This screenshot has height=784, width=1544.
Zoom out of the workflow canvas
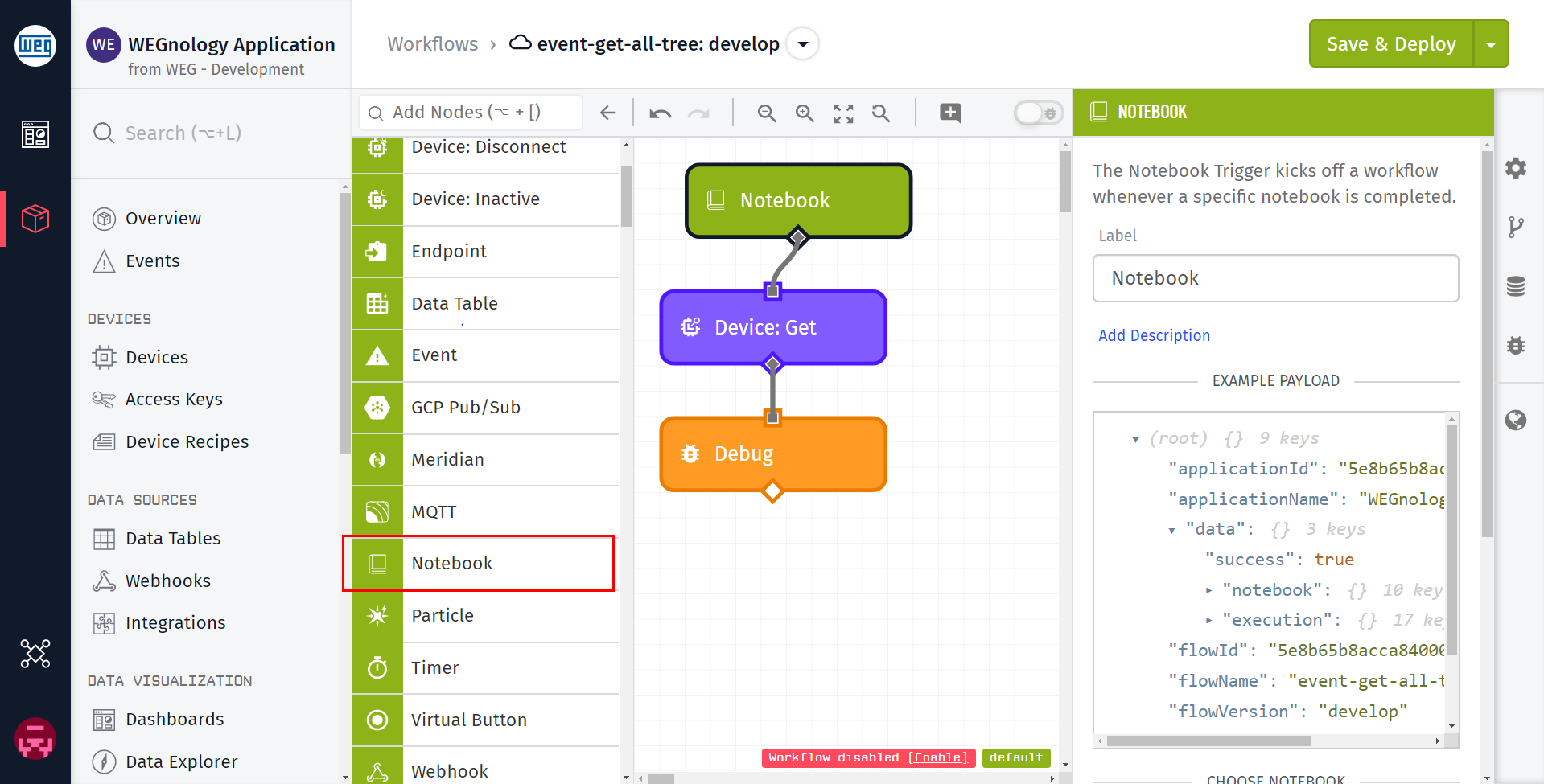pyautogui.click(x=767, y=113)
